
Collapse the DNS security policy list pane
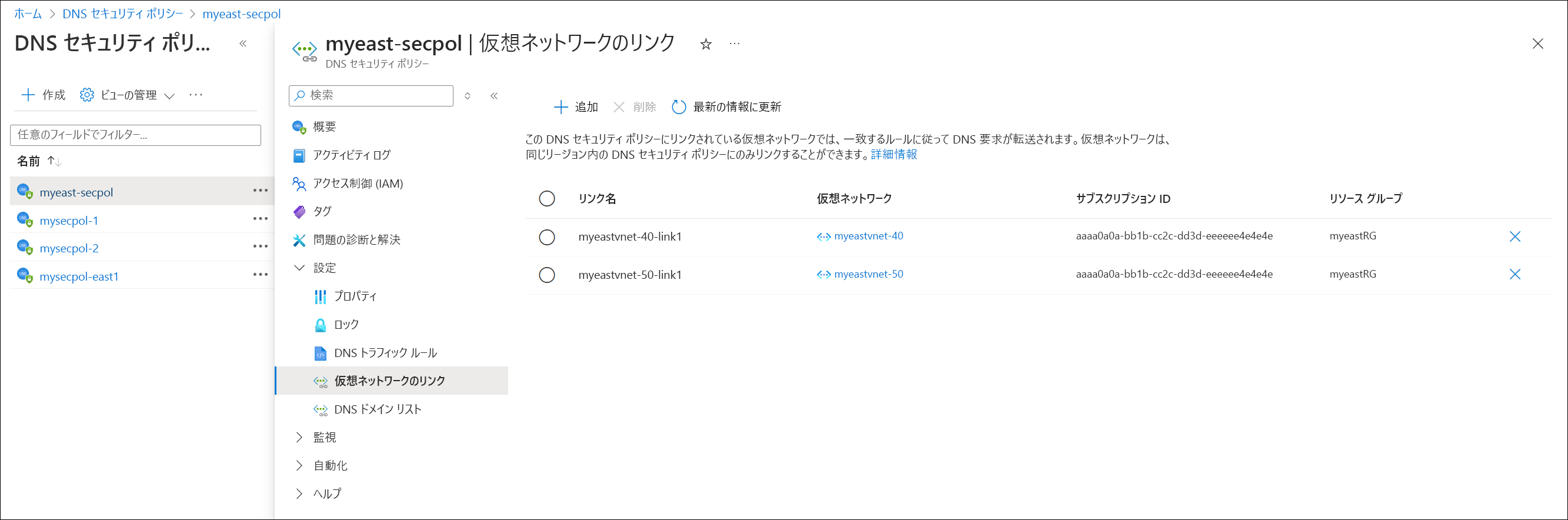(x=243, y=43)
